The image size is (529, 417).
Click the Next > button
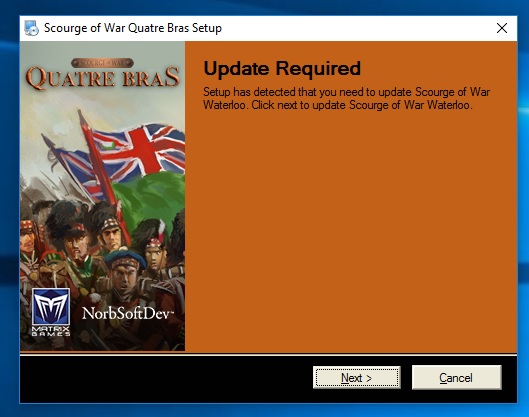coord(357,378)
